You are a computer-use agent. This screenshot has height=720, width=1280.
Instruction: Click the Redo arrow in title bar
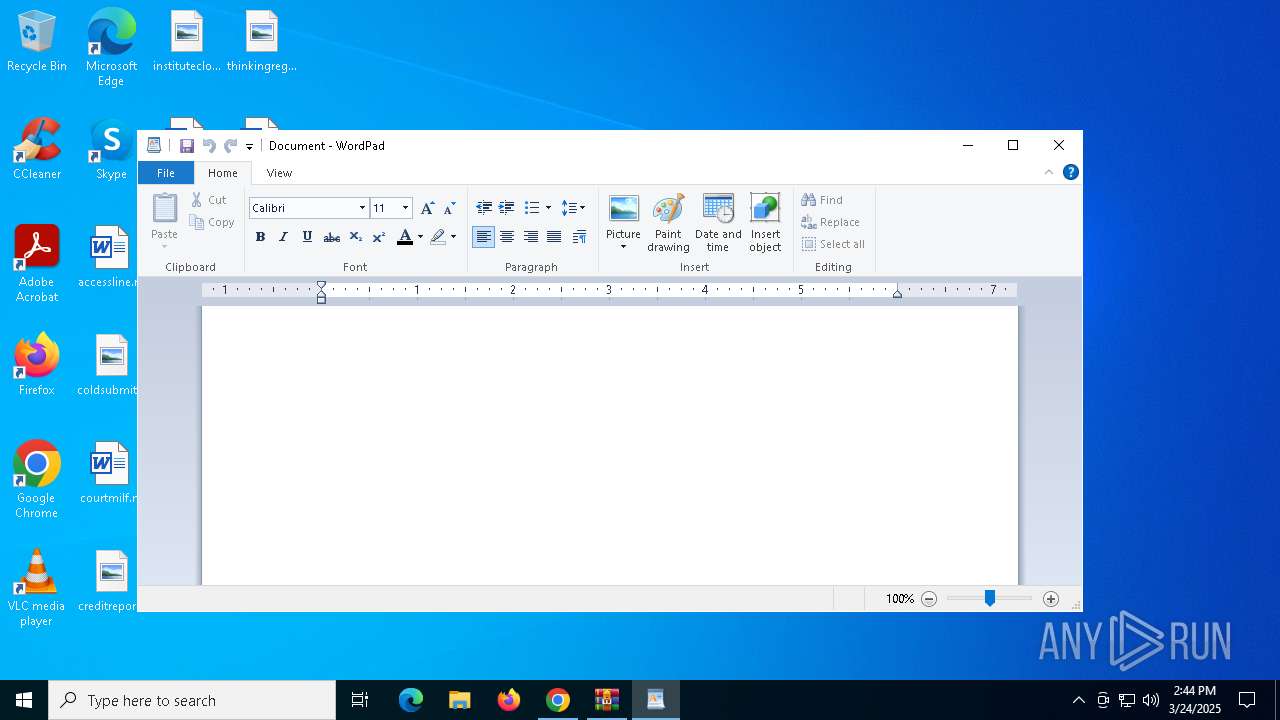[230, 146]
